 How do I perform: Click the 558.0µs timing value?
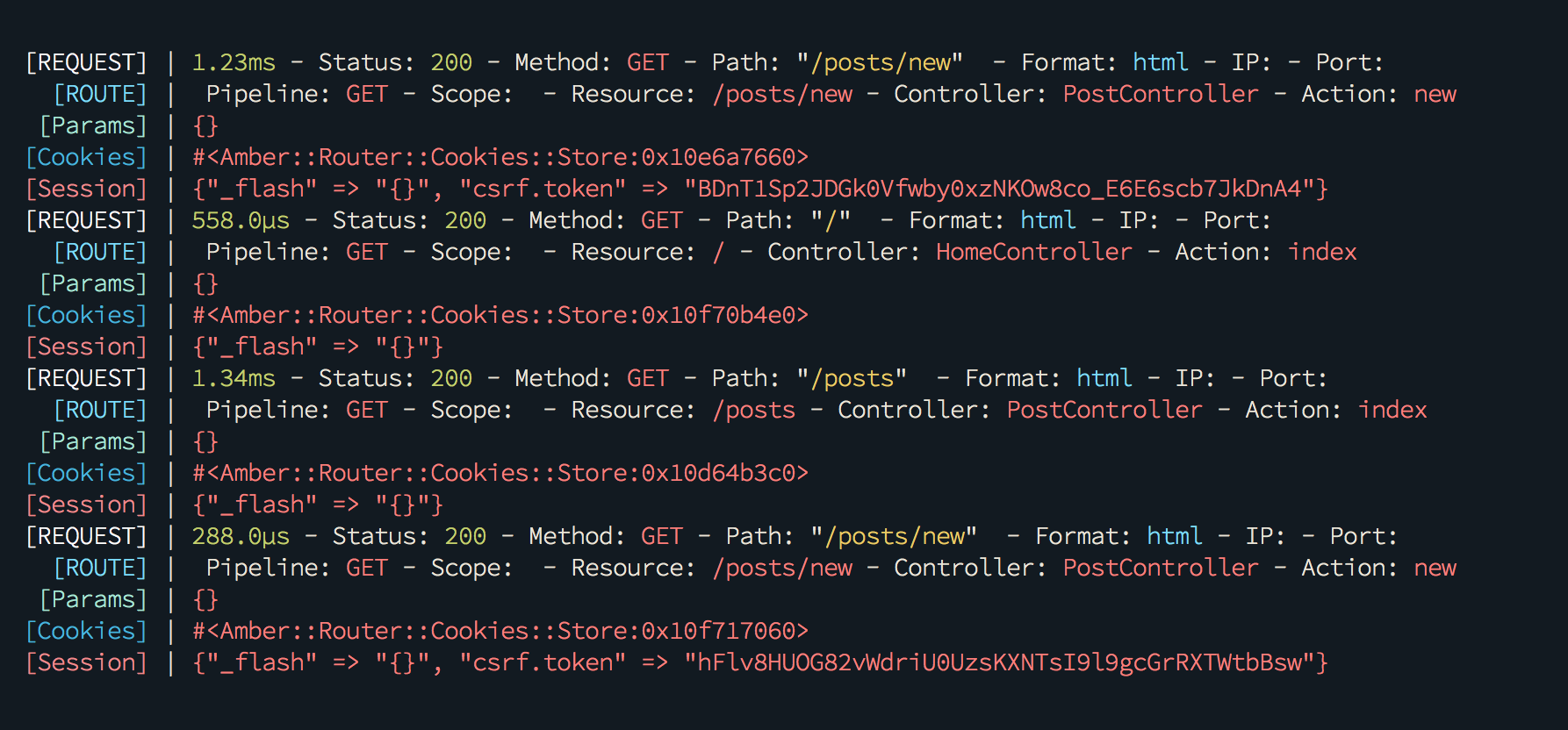(x=241, y=221)
